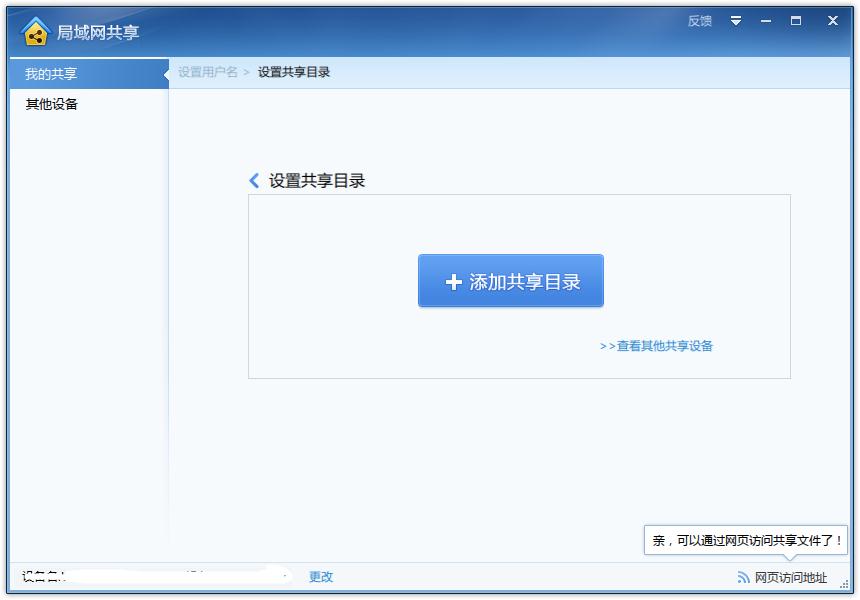
Task: Click the resize grip in the window corner
Action: [x=845, y=586]
